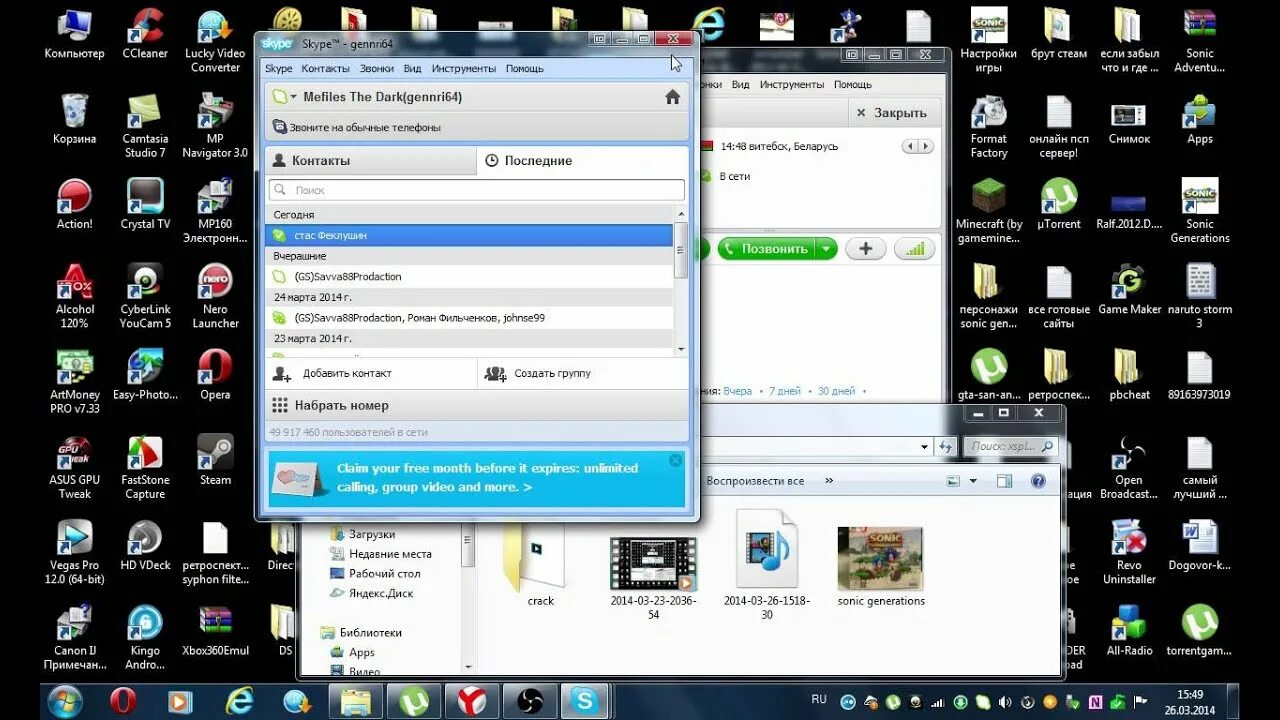Select sonic generations thumbnail in Explorer
This screenshot has width=1280, height=720.
pyautogui.click(x=881, y=567)
